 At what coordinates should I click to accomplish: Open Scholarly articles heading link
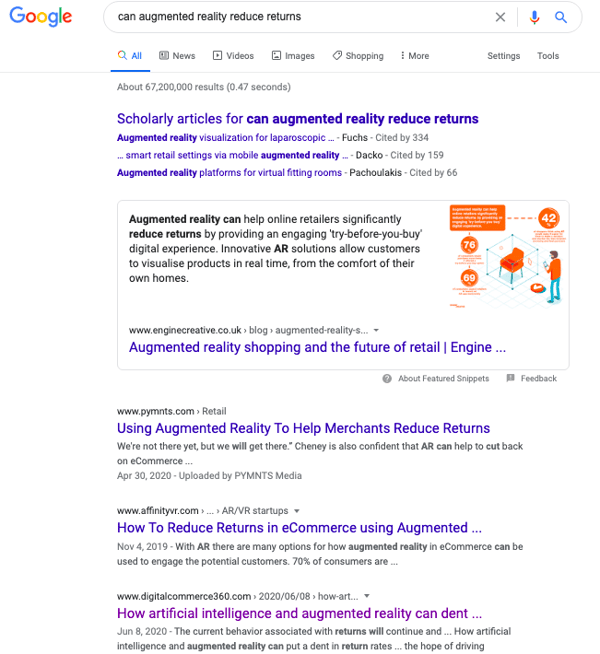298,119
